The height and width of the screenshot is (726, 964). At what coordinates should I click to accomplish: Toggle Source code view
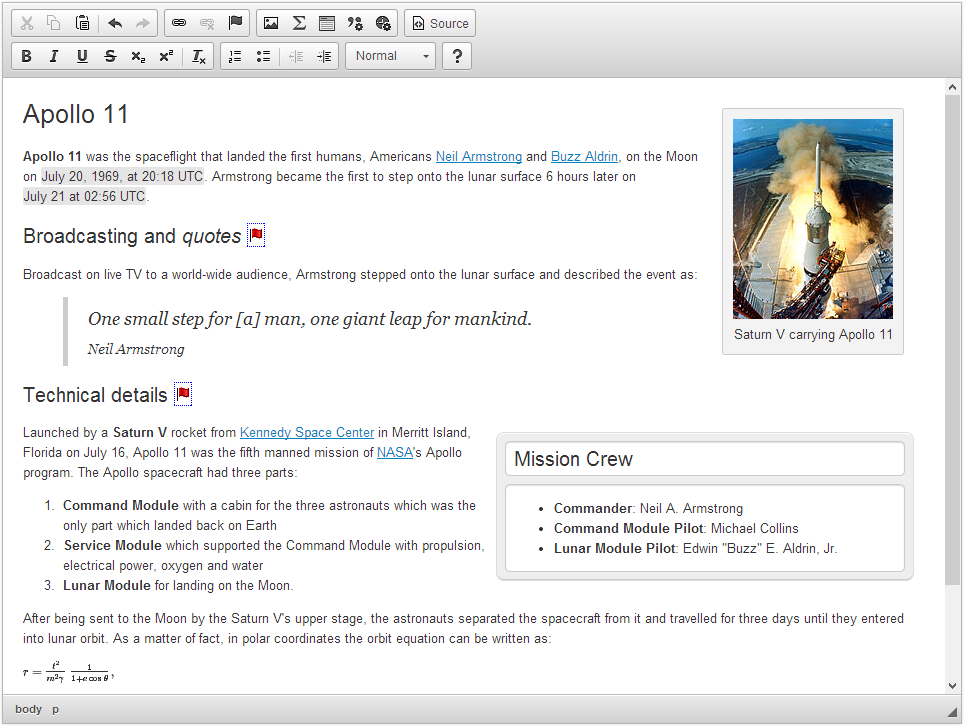coord(440,23)
